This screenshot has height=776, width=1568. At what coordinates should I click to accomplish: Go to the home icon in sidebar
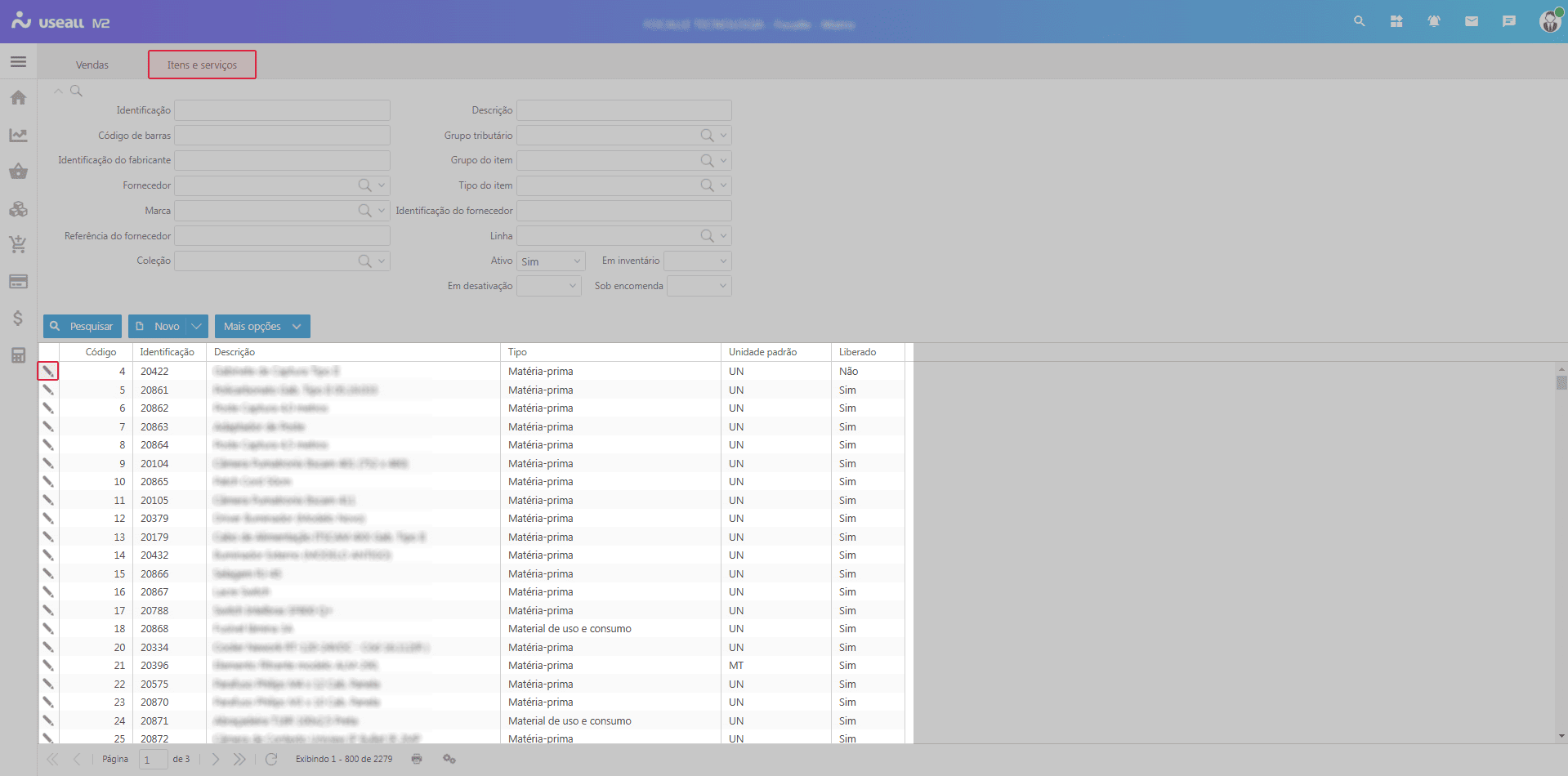pos(18,98)
